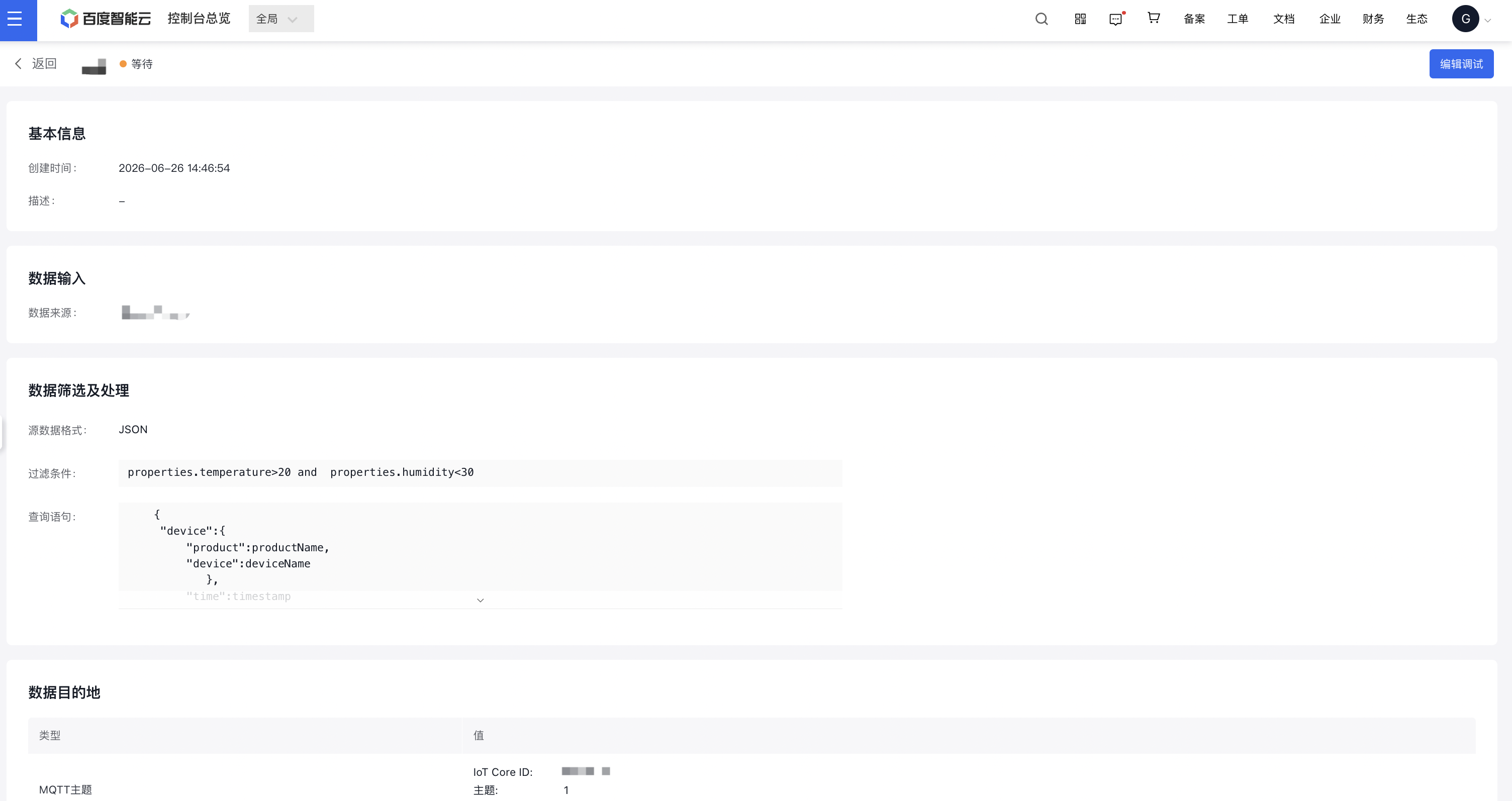The height and width of the screenshot is (801, 1512).
Task: Click the back arrow icon
Action: pos(18,63)
